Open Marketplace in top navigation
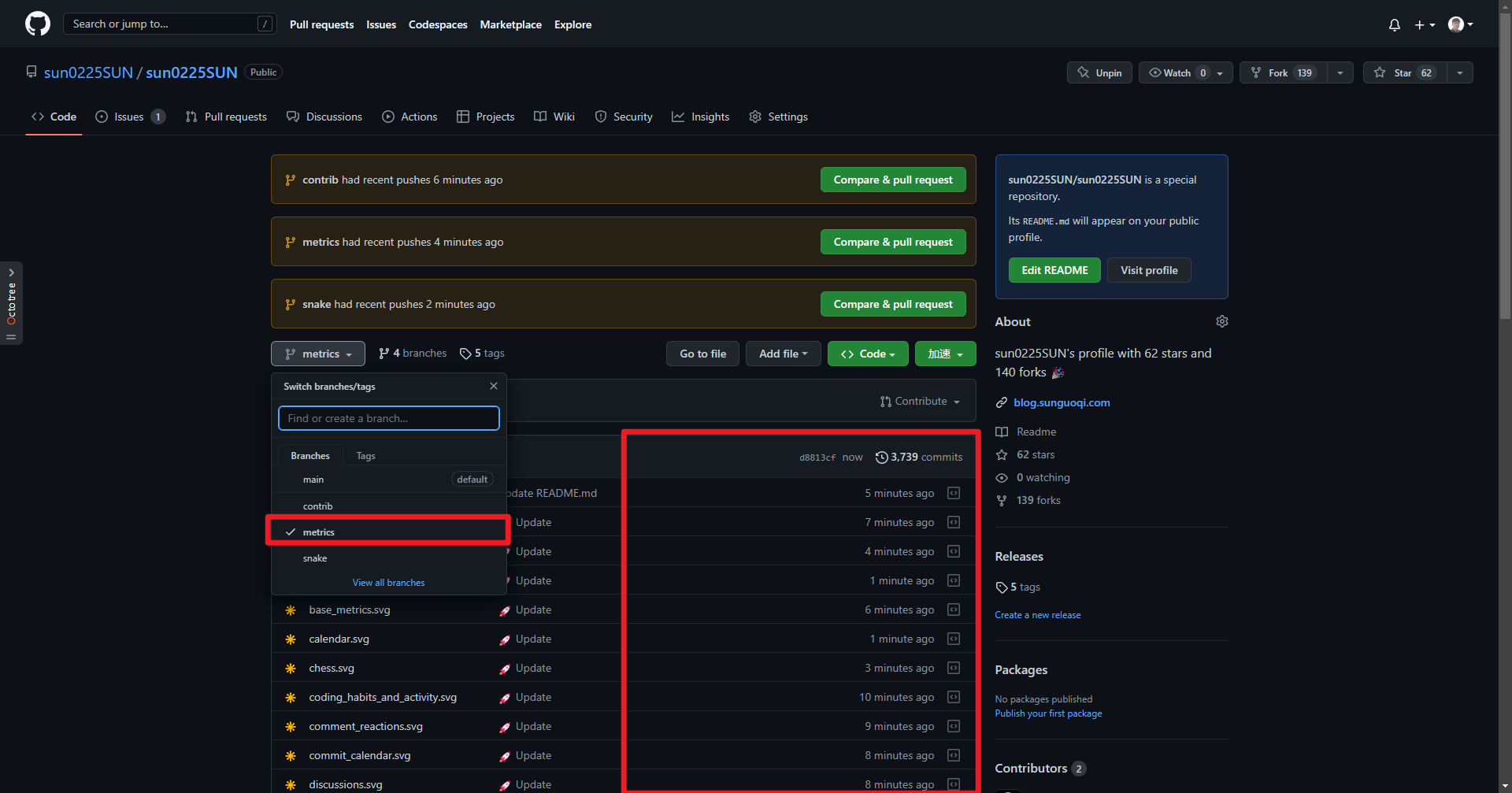The width and height of the screenshot is (1512, 793). click(x=510, y=24)
